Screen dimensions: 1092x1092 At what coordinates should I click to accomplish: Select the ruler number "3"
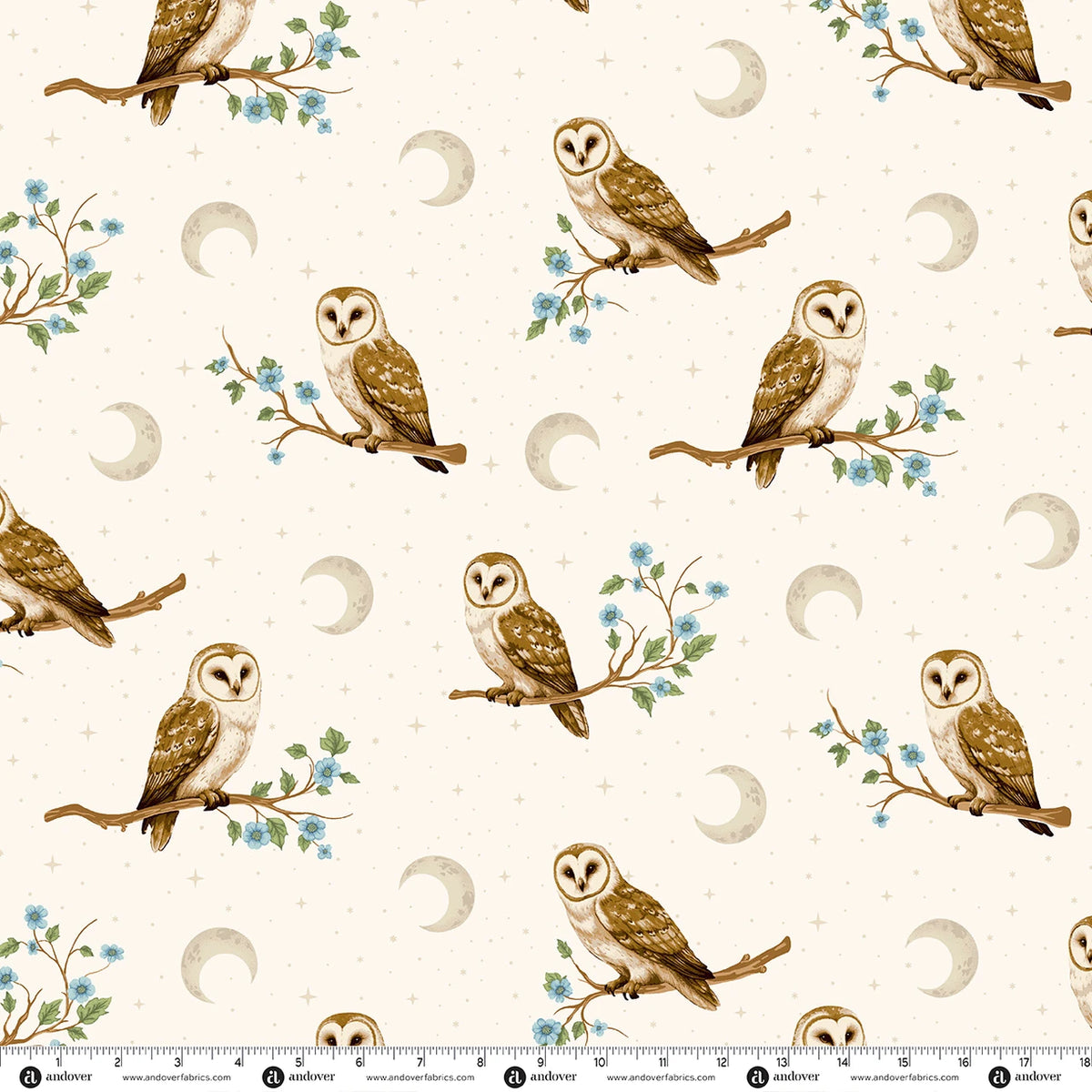(179, 1060)
